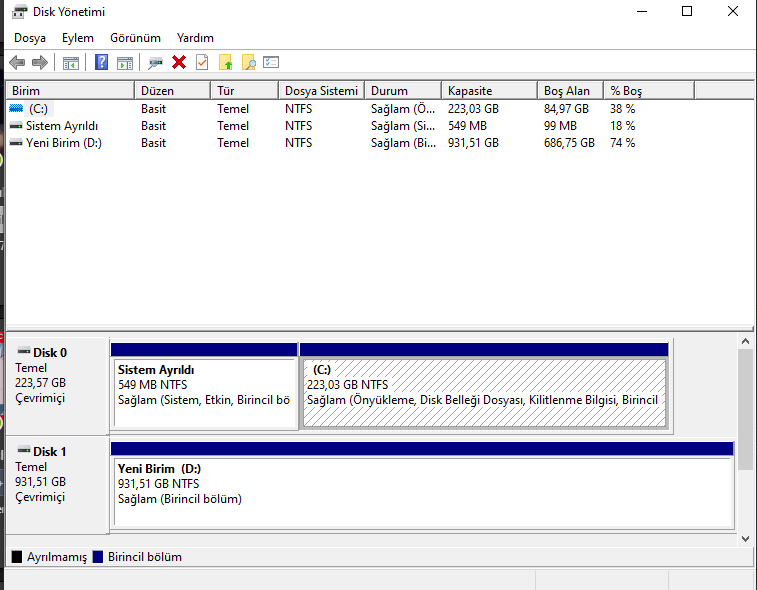Viewport: 757px width, 590px height.
Task: Open the Yardım menu
Action: pos(195,38)
